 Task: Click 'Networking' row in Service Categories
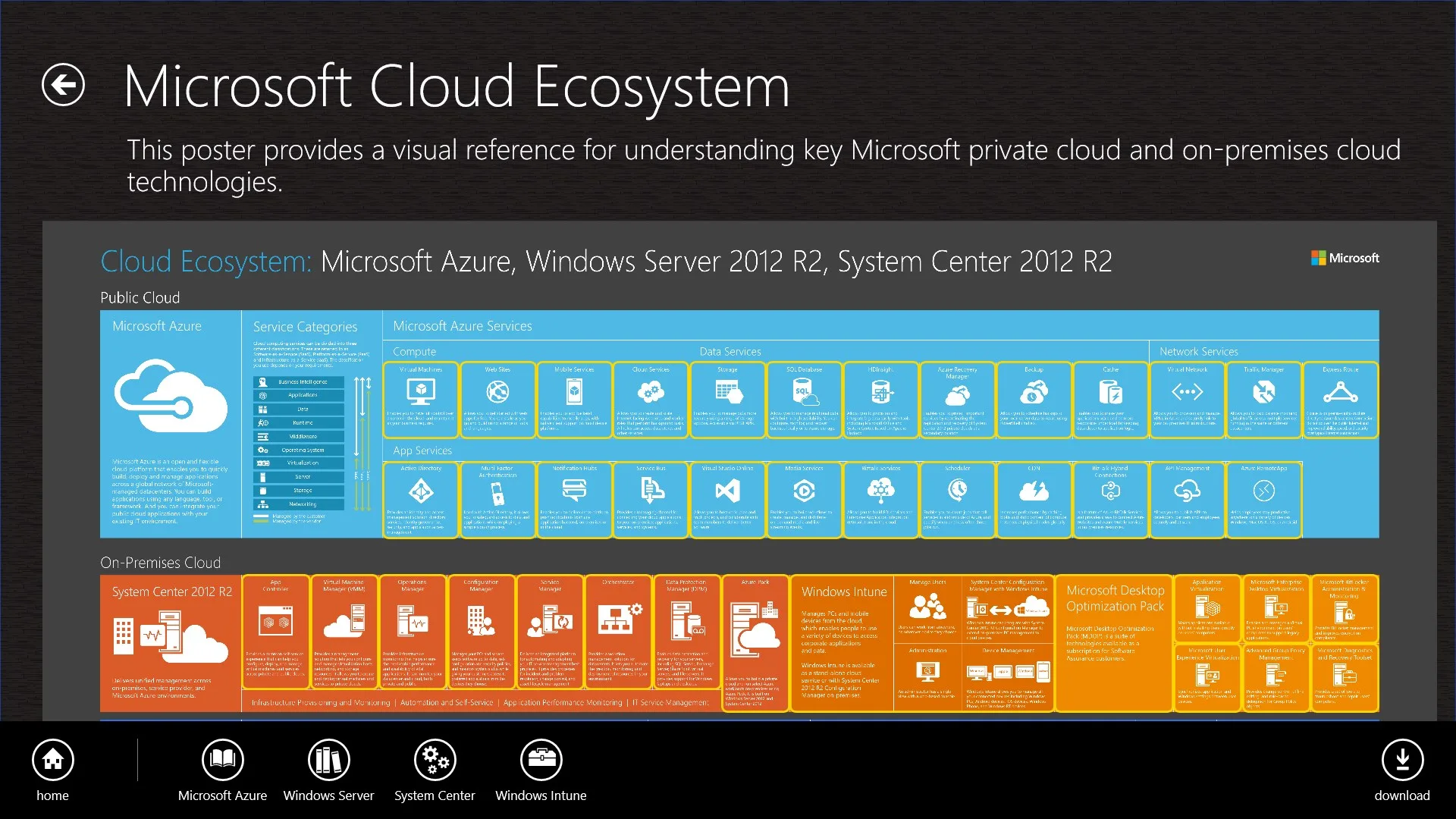pyautogui.click(x=299, y=504)
